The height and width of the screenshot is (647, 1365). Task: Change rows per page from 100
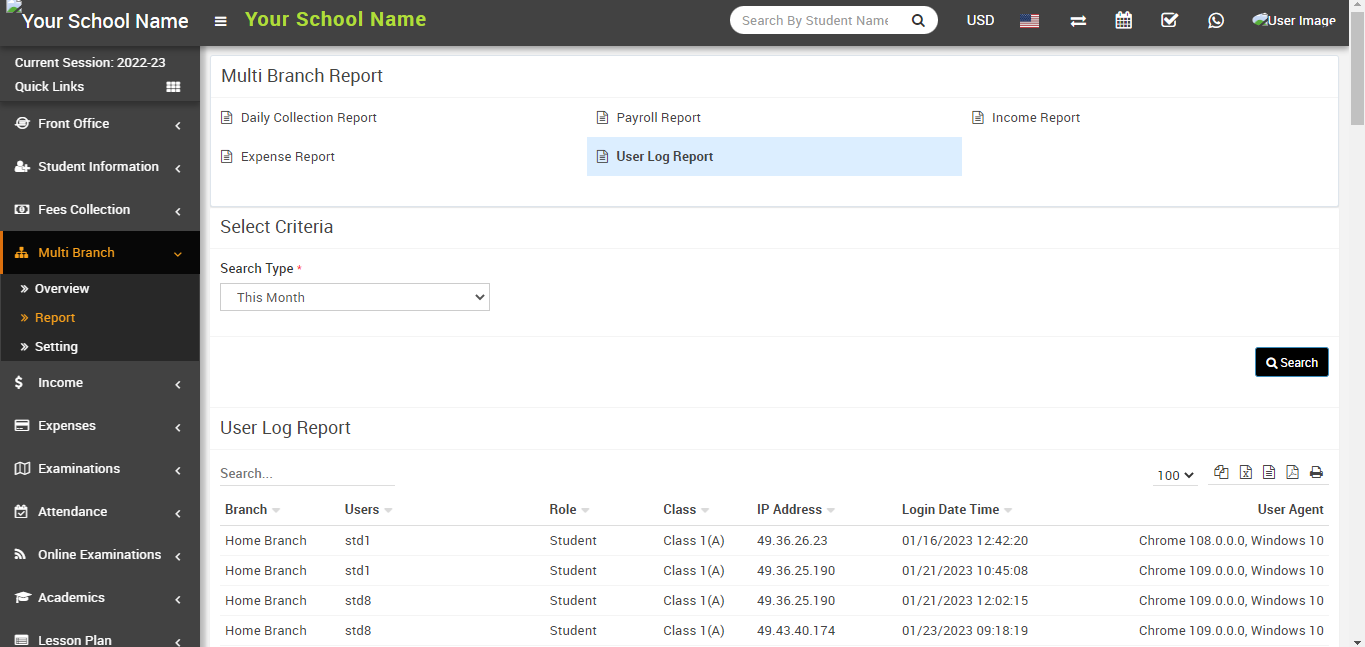pos(1175,476)
